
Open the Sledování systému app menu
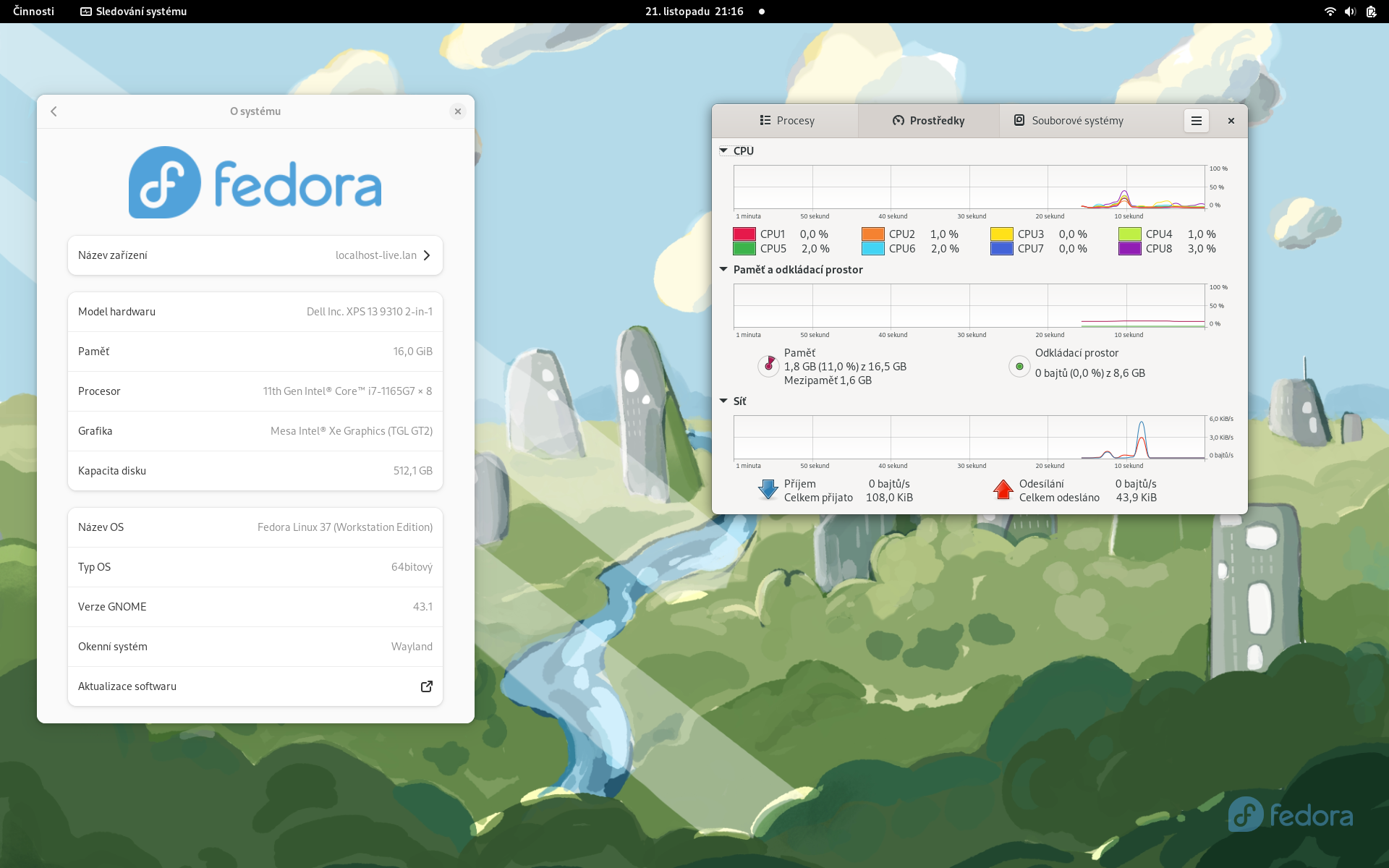tap(133, 12)
